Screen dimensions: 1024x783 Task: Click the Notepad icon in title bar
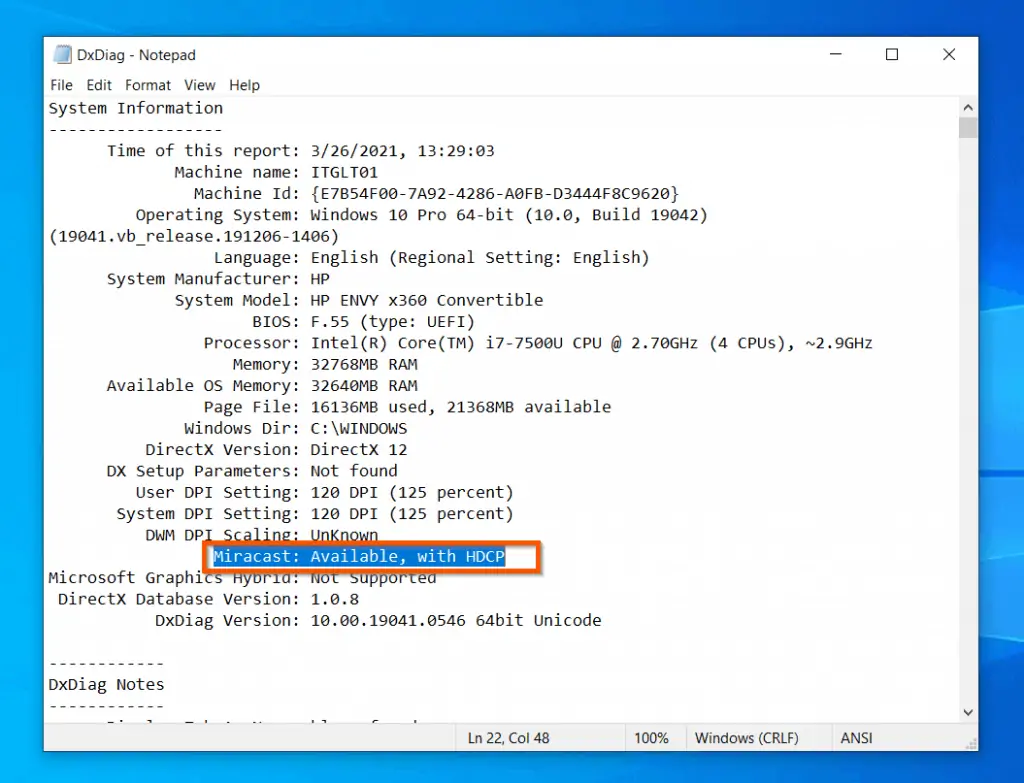(x=63, y=55)
